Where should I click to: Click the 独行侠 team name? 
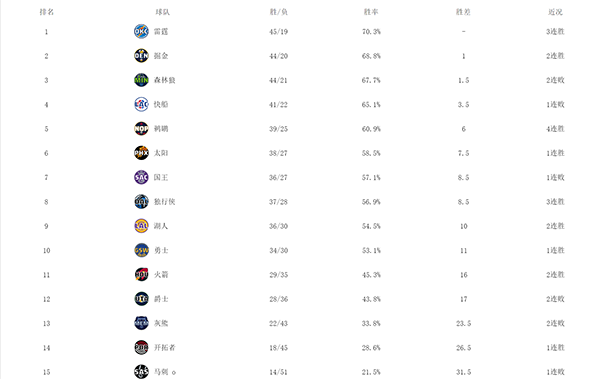point(165,202)
